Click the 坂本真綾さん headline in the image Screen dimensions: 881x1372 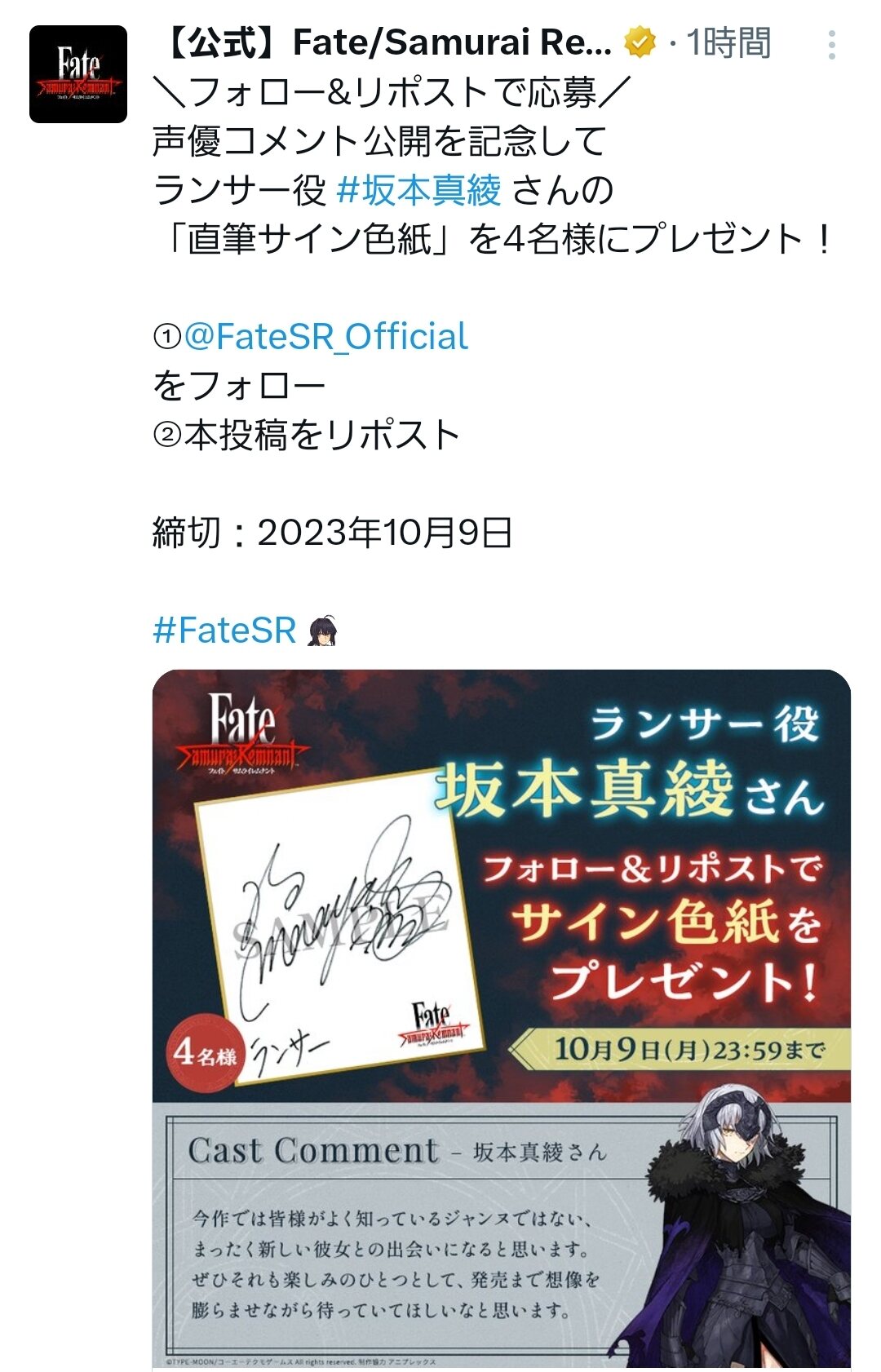point(629,791)
